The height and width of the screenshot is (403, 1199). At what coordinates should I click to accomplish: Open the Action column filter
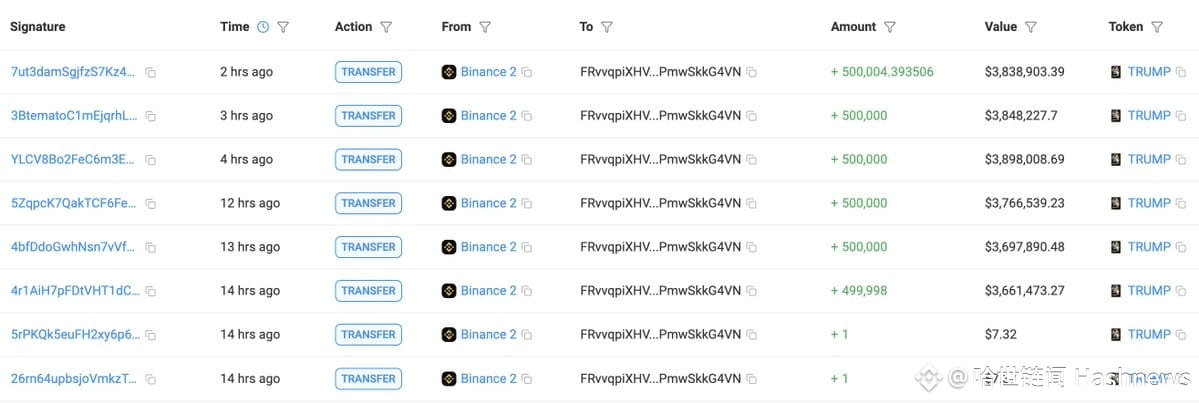tap(386, 27)
